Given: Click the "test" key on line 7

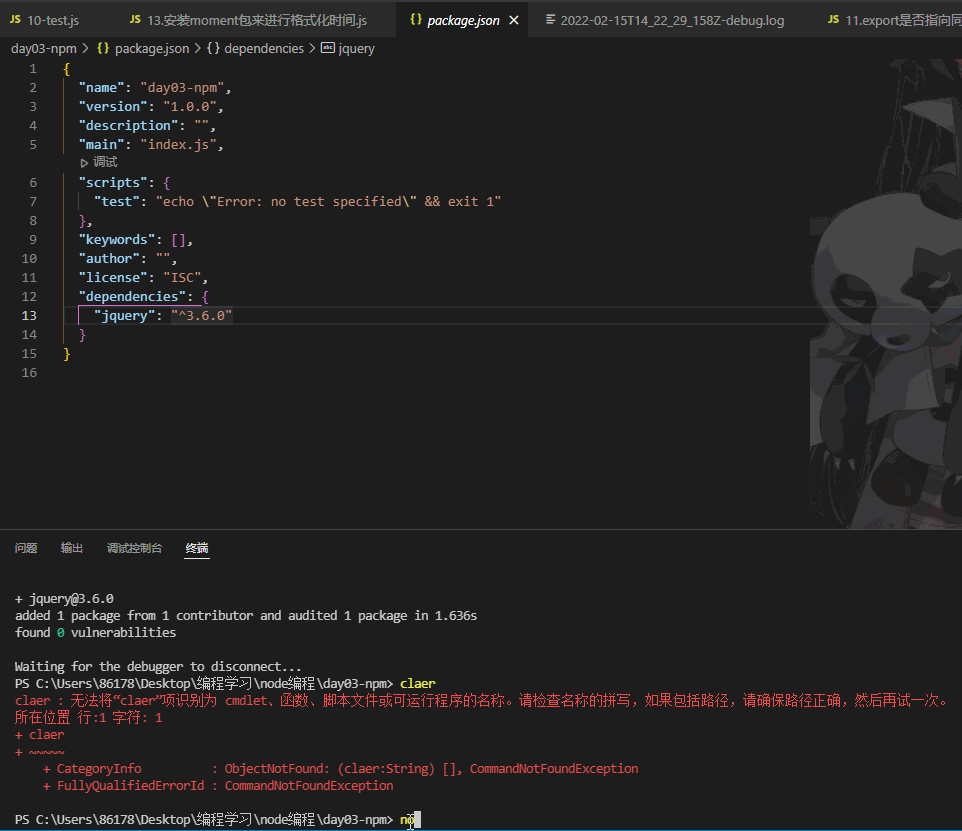Looking at the screenshot, I should coord(117,202).
